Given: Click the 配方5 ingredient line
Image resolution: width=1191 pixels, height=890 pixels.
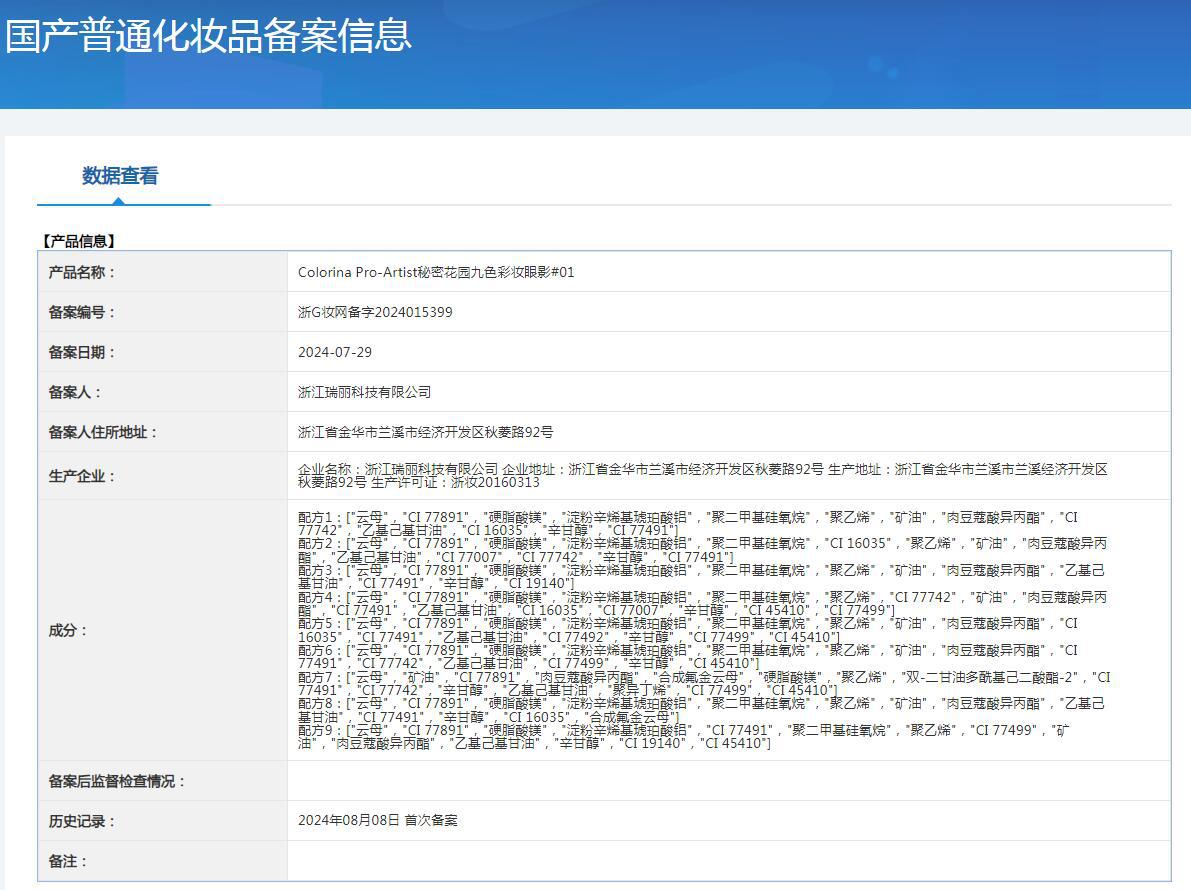Looking at the screenshot, I should point(687,630).
